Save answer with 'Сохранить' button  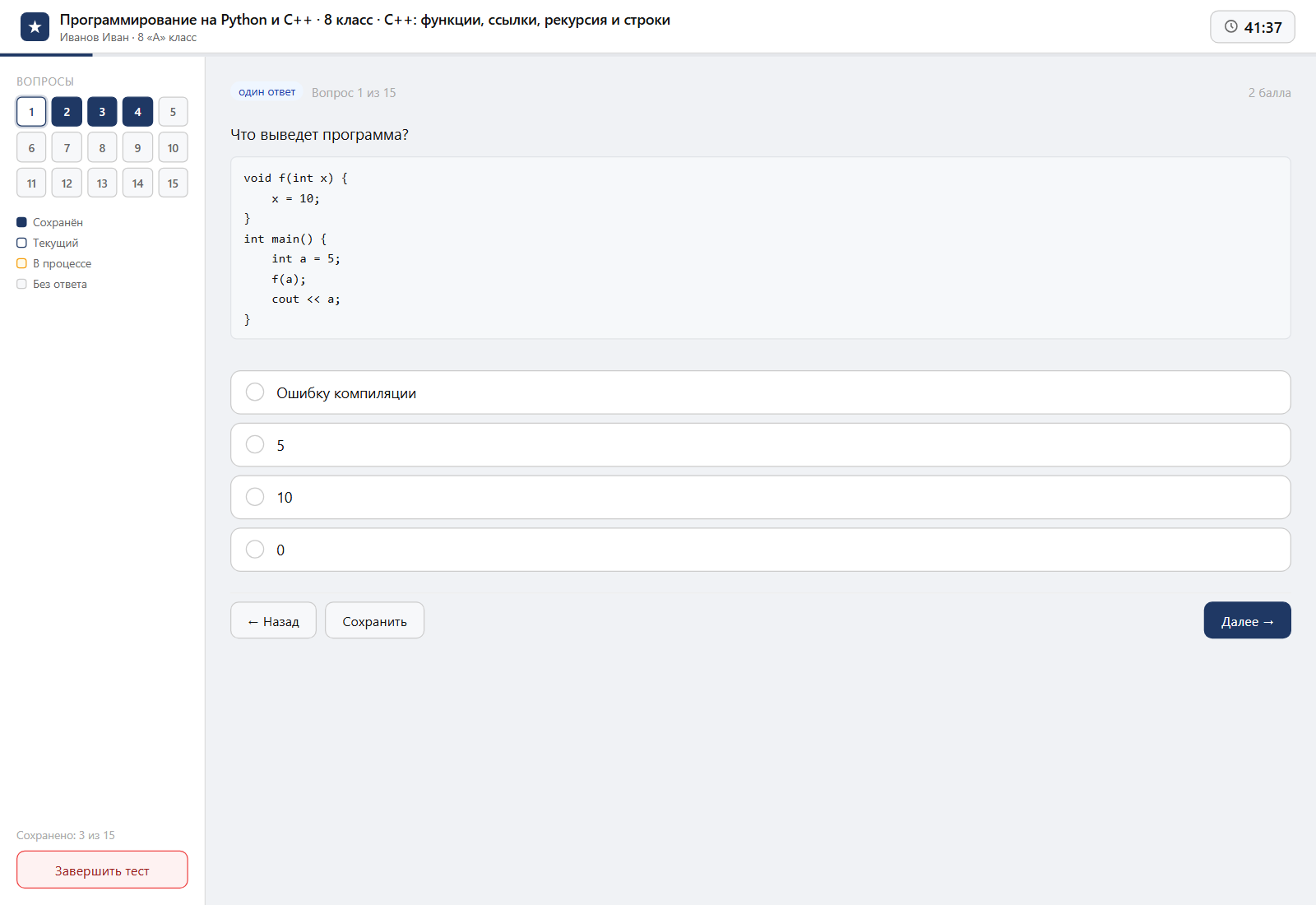click(x=374, y=620)
